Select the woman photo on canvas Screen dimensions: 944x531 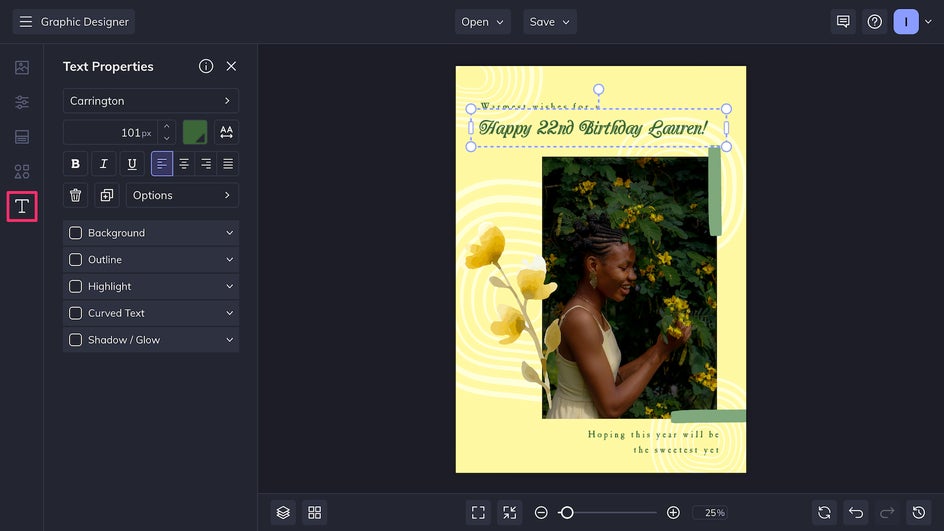629,288
